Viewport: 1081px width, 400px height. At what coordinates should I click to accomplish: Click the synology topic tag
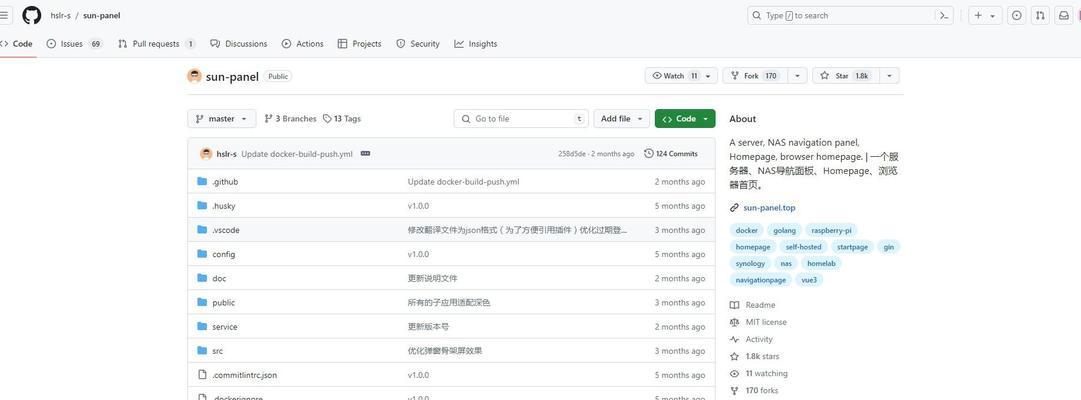pyautogui.click(x=750, y=263)
